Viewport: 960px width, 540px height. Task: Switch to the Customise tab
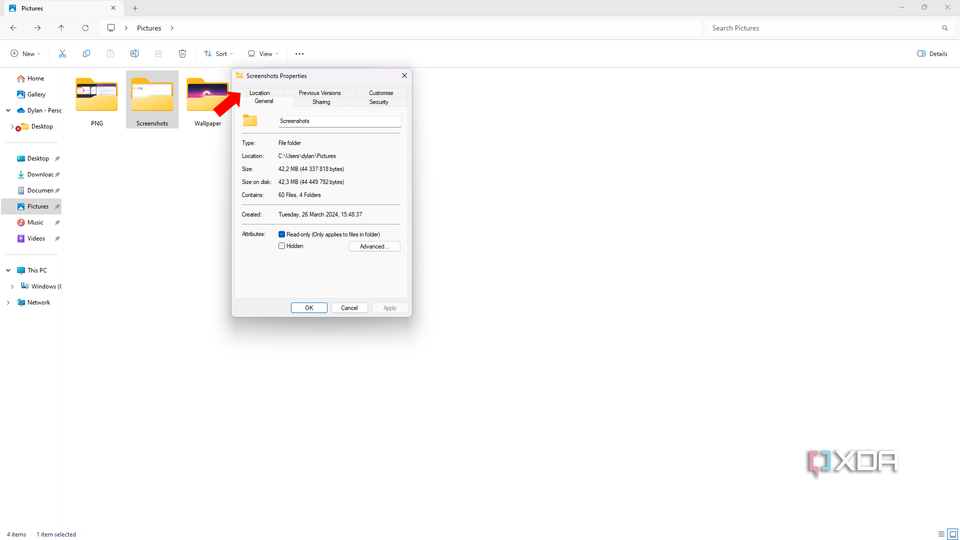[381, 92]
